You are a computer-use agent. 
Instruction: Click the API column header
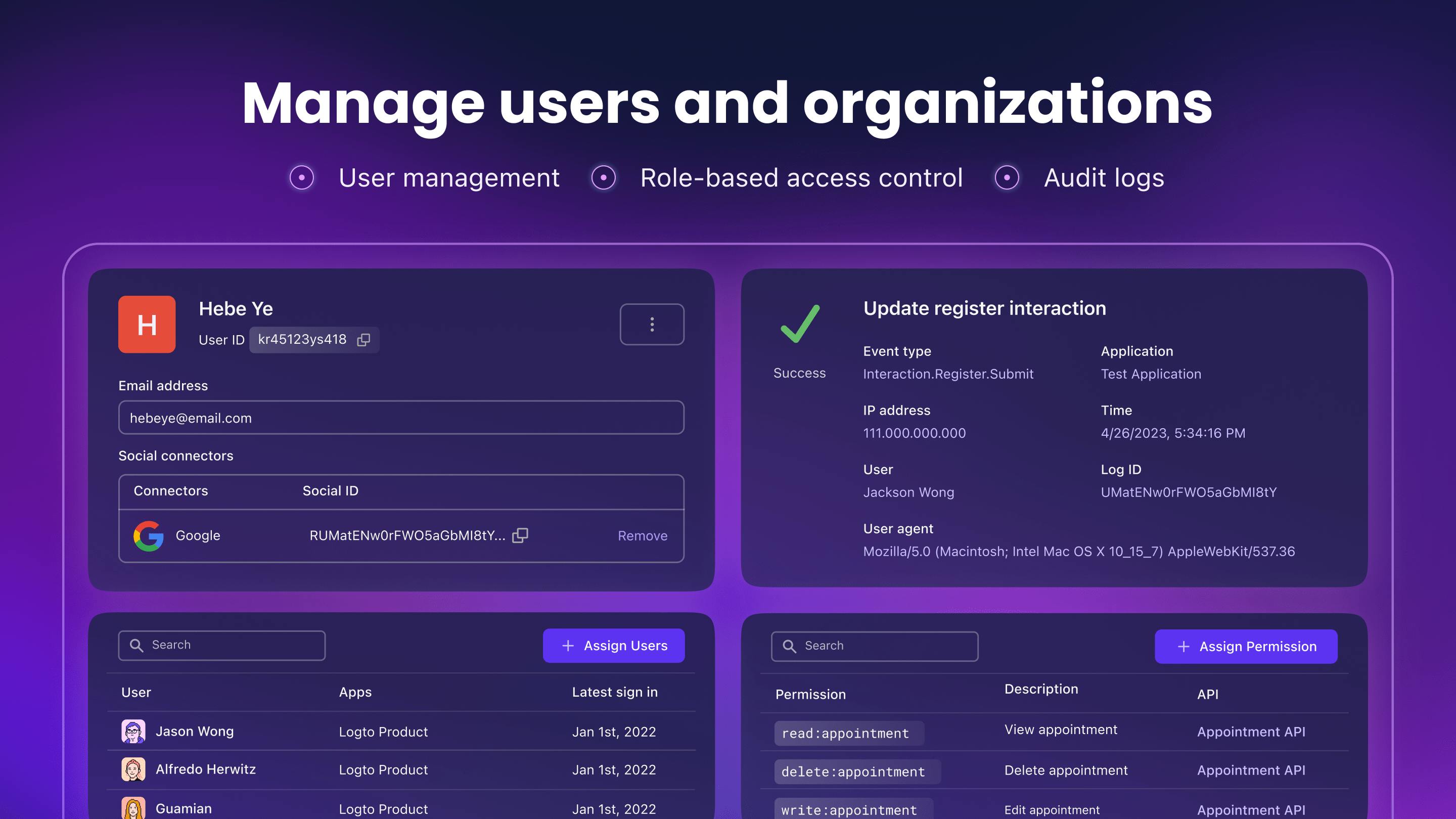click(1207, 695)
